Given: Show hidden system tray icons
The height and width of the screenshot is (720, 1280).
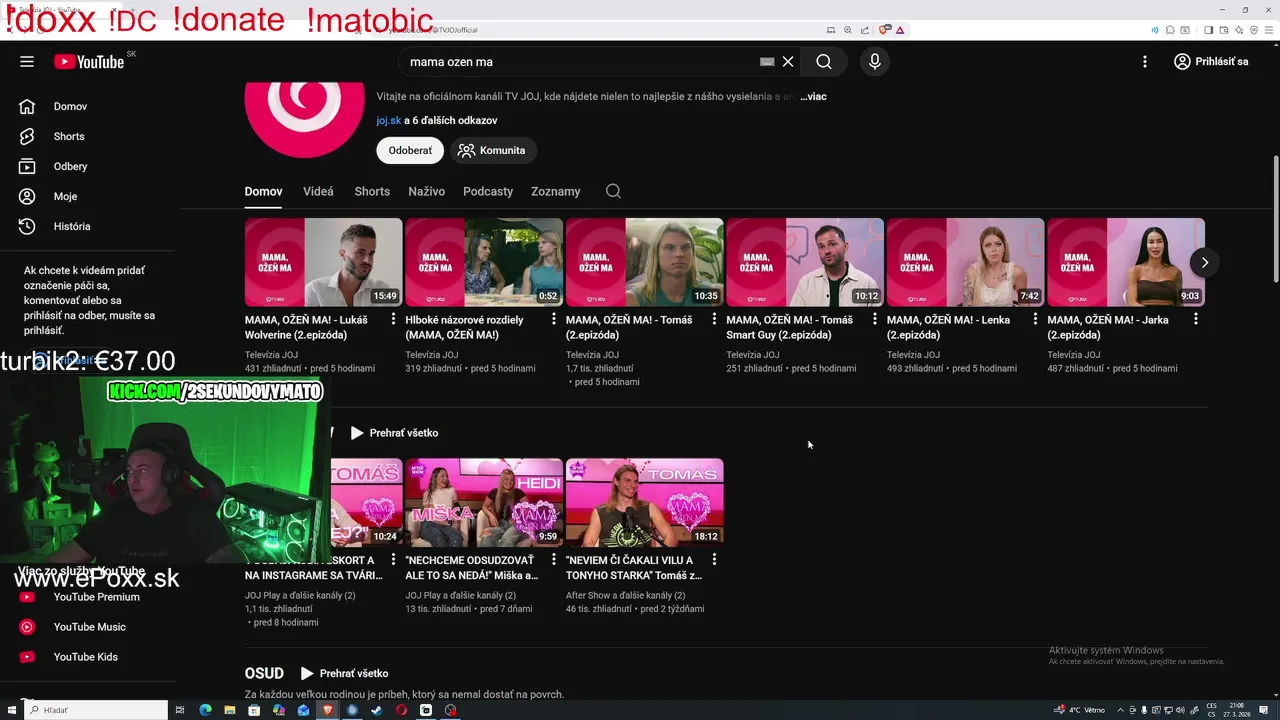Looking at the screenshot, I should pos(1120,710).
